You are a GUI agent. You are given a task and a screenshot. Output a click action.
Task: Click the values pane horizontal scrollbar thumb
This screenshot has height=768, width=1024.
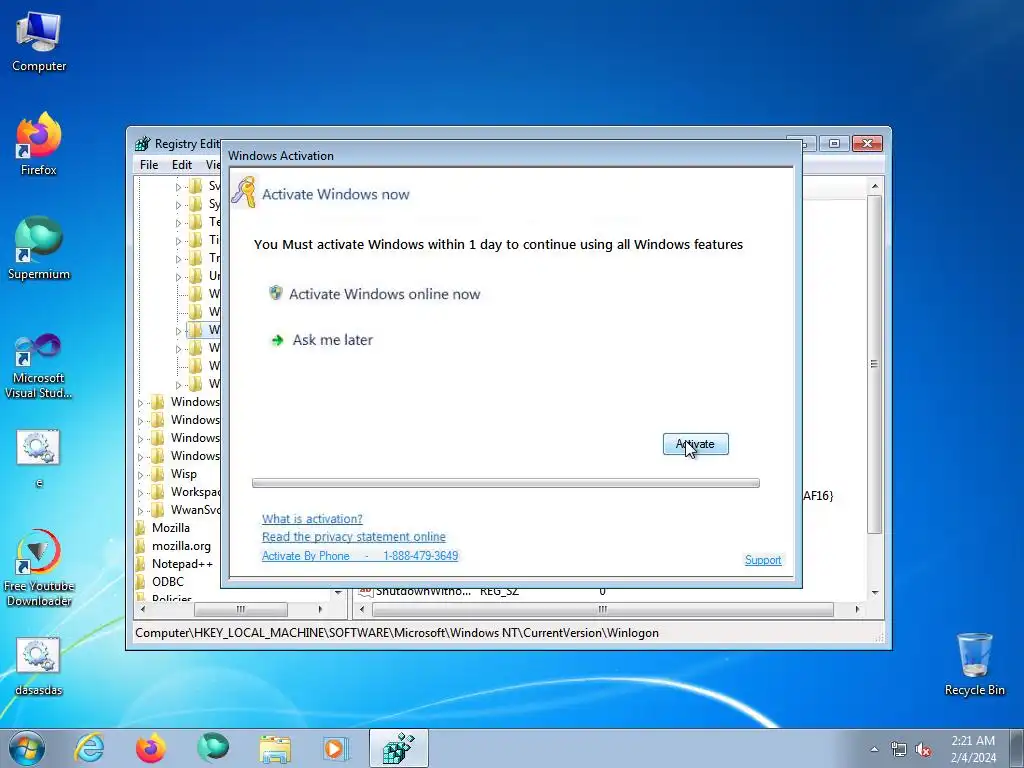pyautogui.click(x=602, y=609)
